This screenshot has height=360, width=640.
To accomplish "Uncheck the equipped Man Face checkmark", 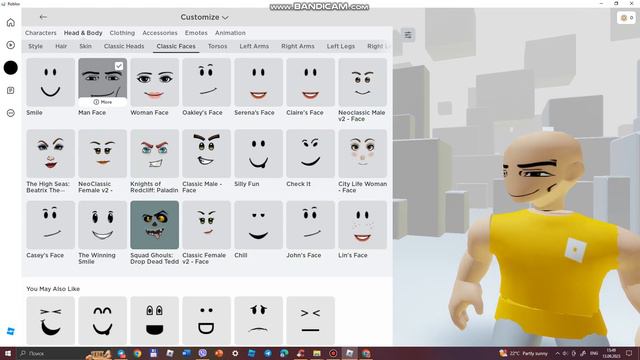I will point(119,66).
